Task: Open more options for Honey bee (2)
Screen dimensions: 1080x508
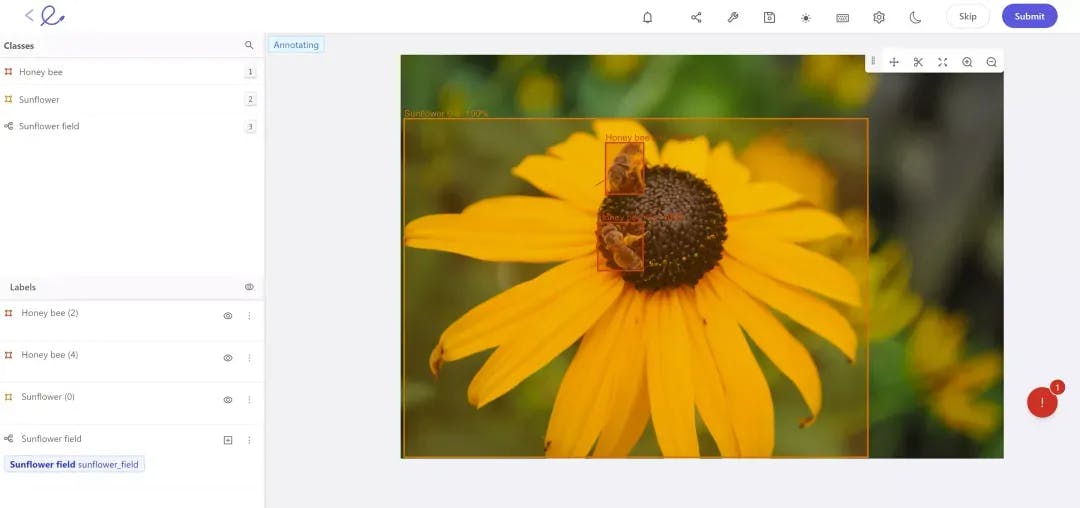Action: click(249, 316)
